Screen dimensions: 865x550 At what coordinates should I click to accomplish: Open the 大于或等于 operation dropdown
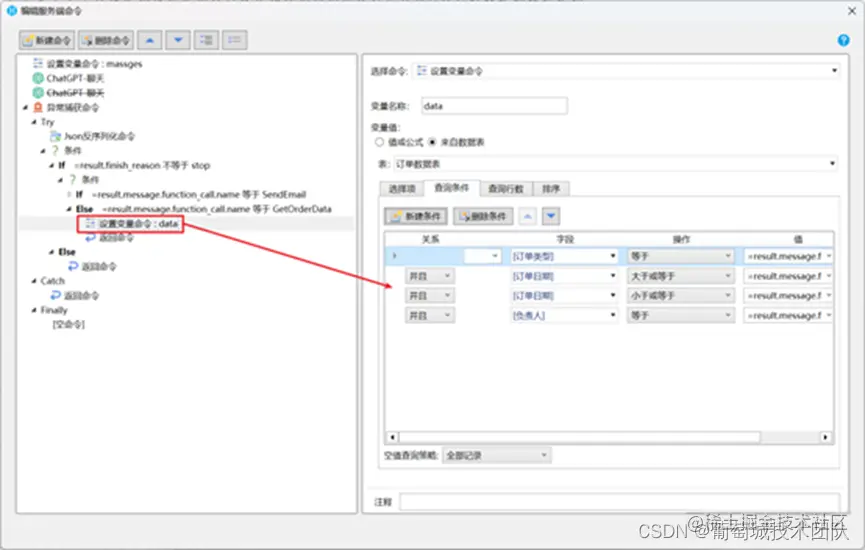click(681, 276)
